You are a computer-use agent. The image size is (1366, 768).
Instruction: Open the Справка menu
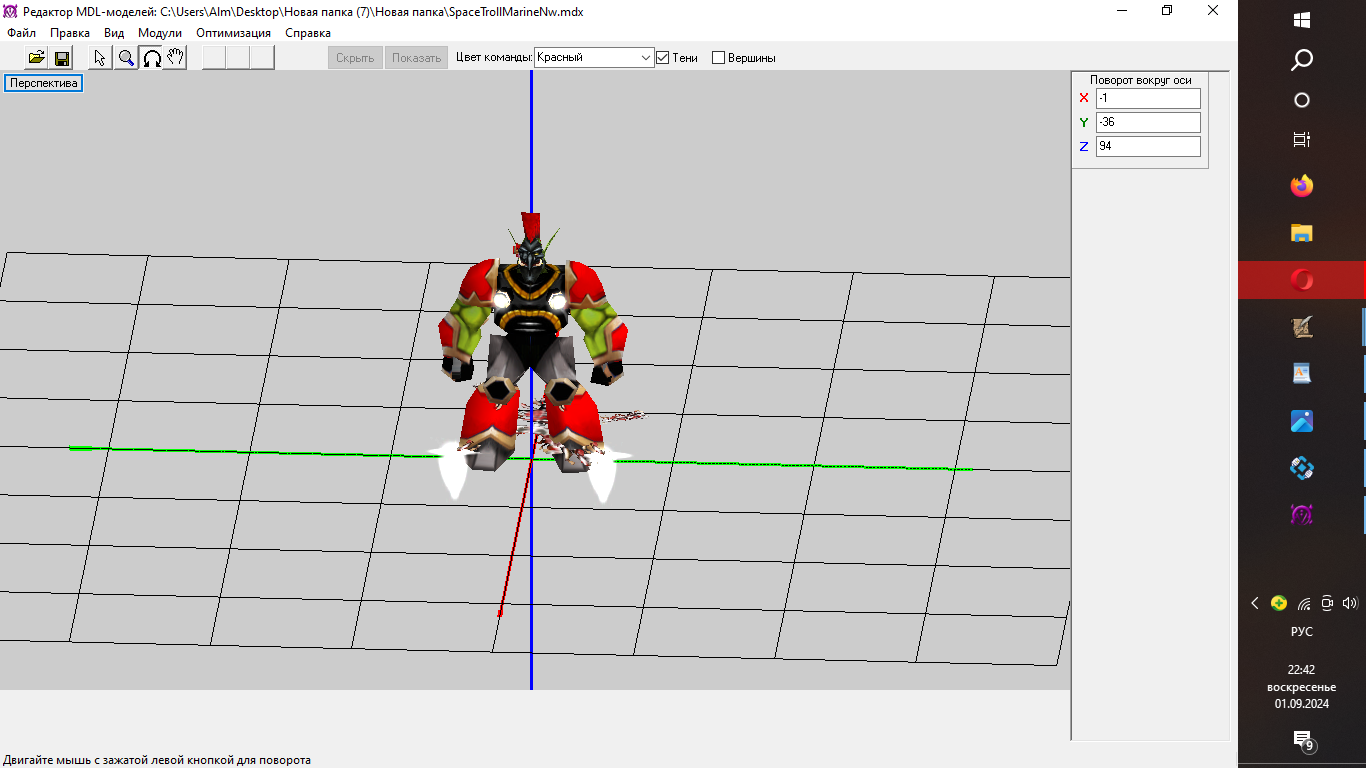coord(308,33)
